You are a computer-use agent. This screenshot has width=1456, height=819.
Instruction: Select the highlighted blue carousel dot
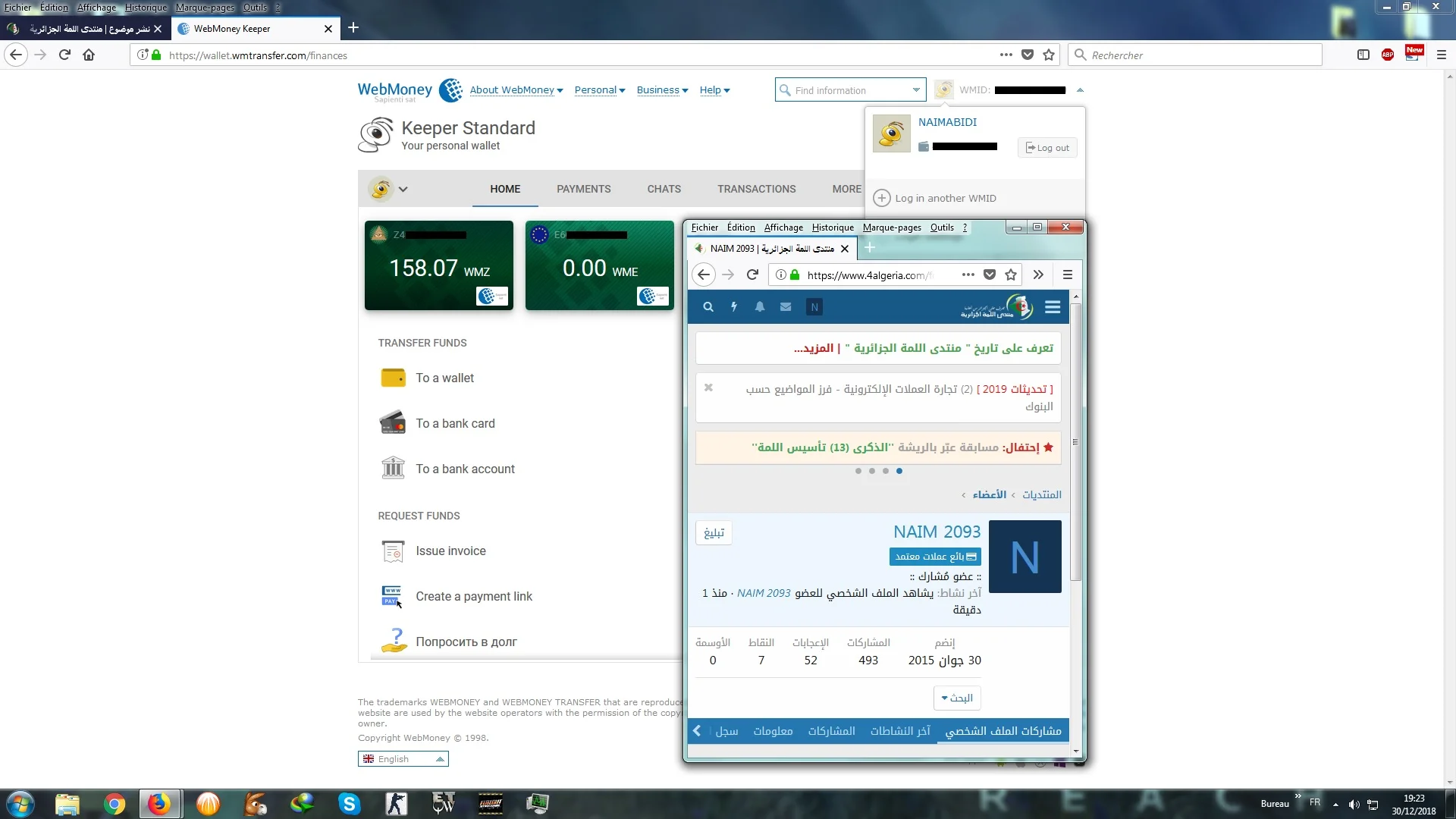point(899,471)
